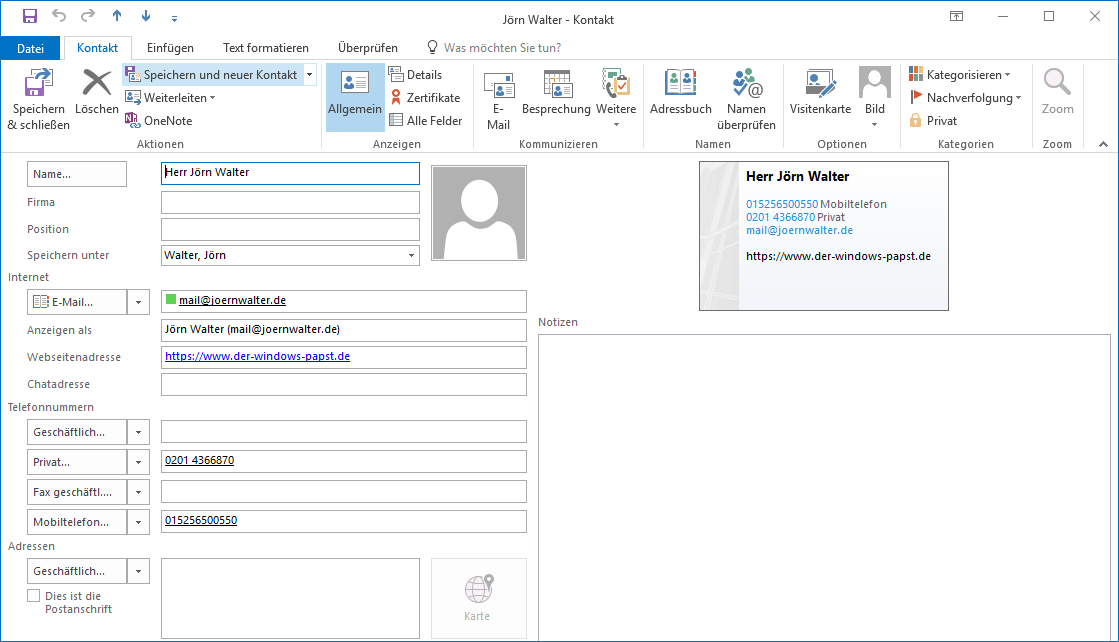Open the der-windows-papst.de website link

click(257, 356)
